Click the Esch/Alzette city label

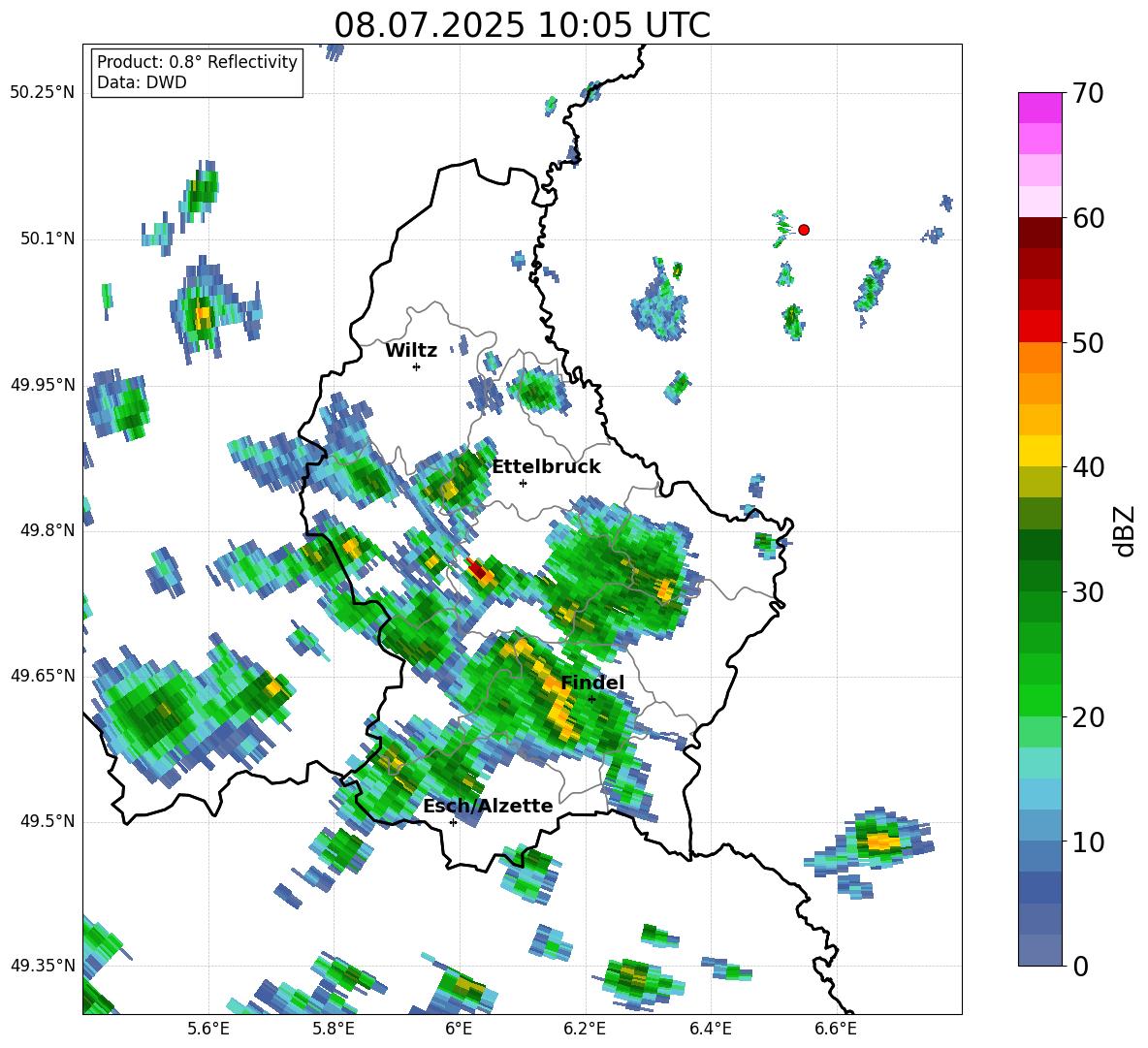(x=488, y=807)
